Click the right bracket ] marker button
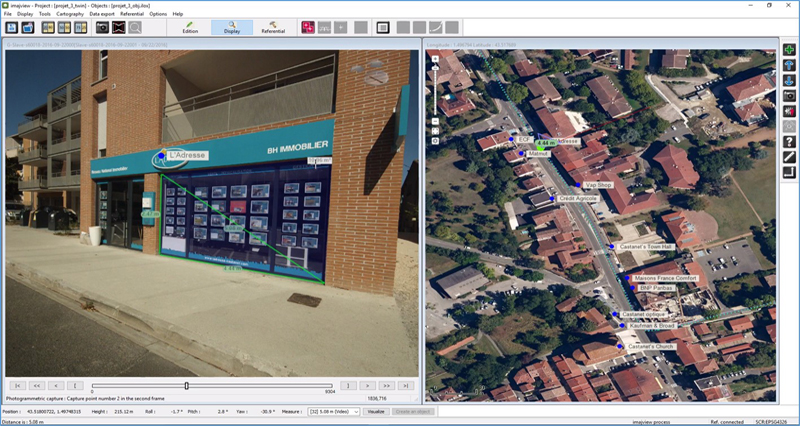The height and width of the screenshot is (426, 800). pyautogui.click(x=348, y=386)
